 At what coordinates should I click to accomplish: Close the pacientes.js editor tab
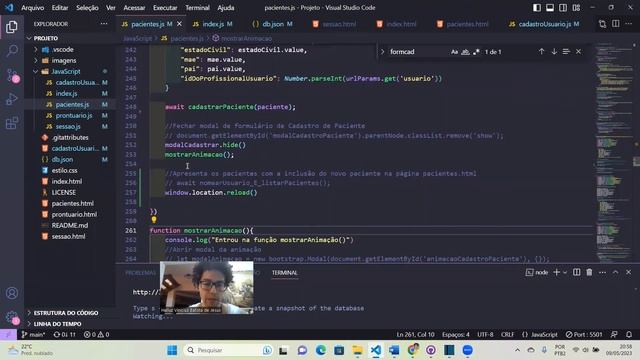point(179,24)
